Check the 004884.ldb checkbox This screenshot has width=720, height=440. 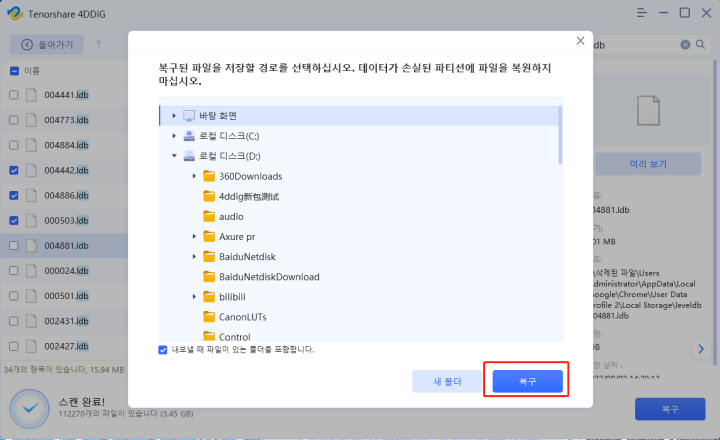pyautogui.click(x=14, y=145)
